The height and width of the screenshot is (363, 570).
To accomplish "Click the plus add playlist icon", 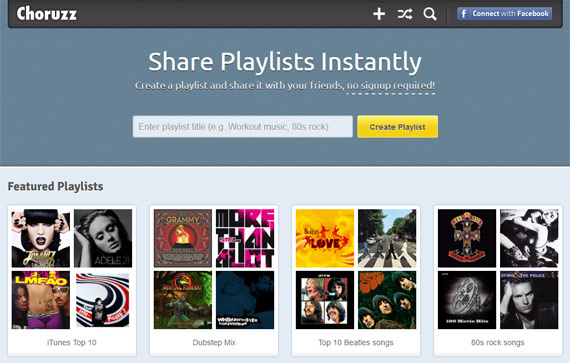I will coord(379,14).
